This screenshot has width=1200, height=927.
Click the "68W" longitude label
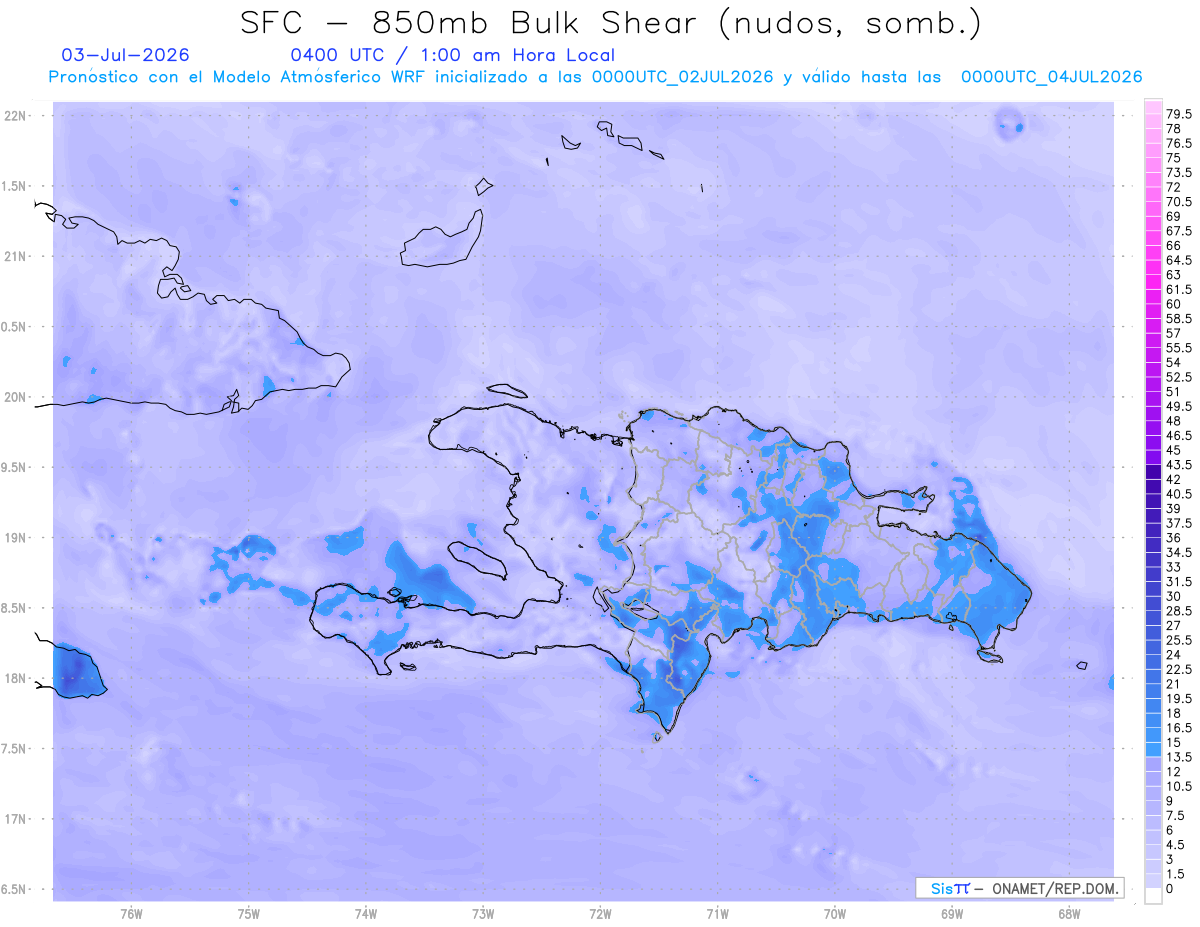1069,914
